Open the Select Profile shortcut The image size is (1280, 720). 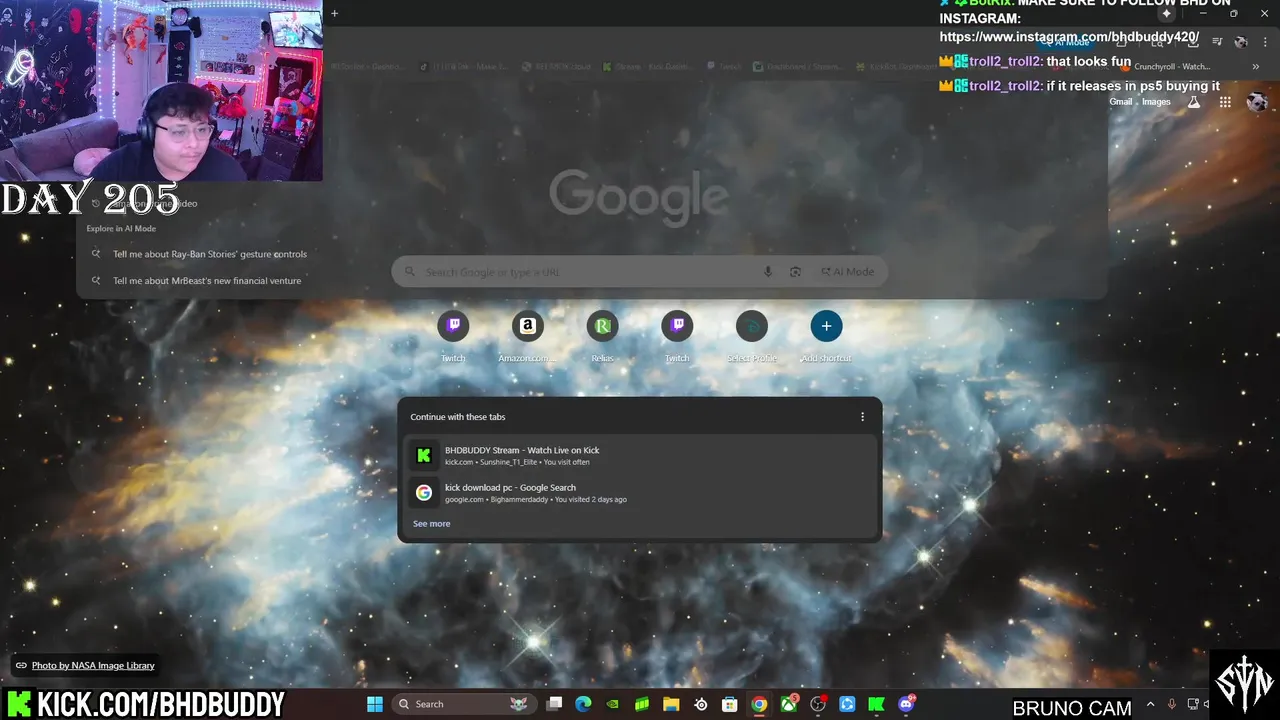coord(751,335)
